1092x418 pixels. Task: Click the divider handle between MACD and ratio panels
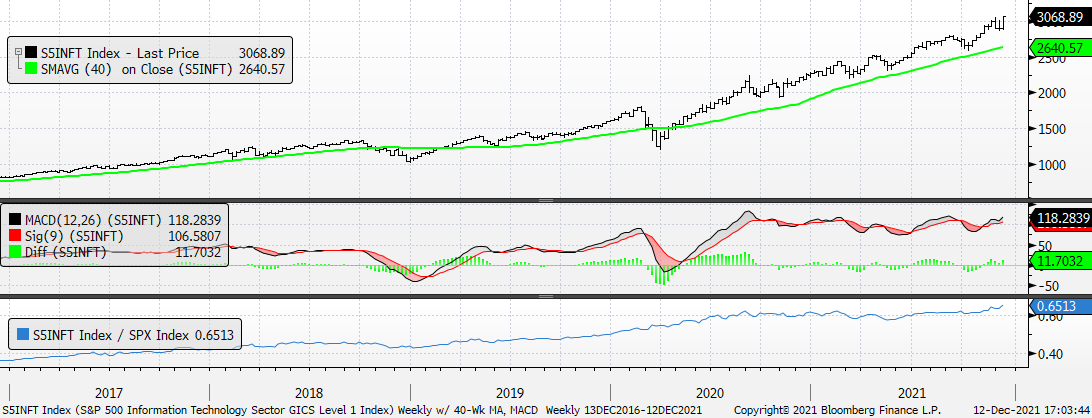(546, 296)
